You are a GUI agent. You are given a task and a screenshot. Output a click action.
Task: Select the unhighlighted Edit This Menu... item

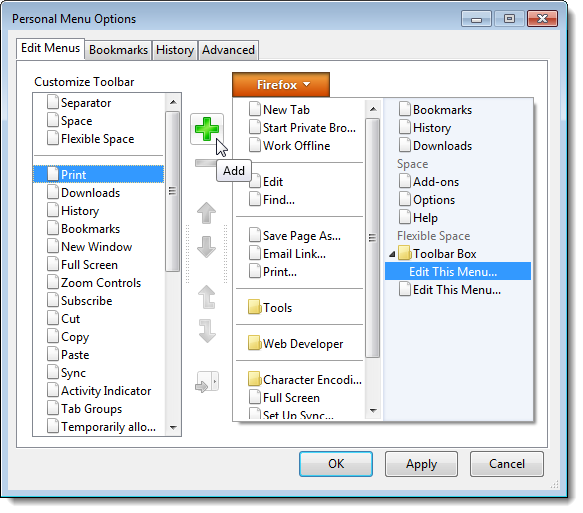click(x=457, y=289)
